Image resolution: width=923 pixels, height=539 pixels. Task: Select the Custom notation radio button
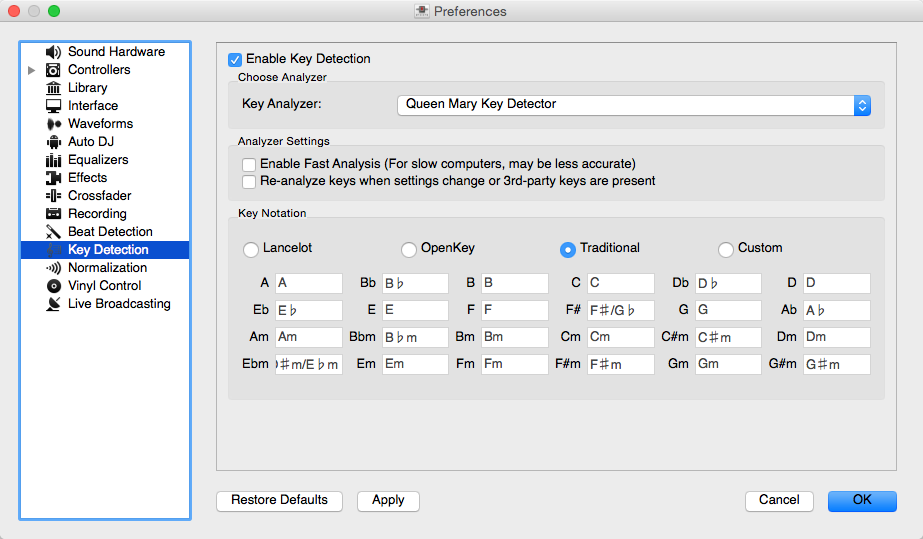[726, 249]
